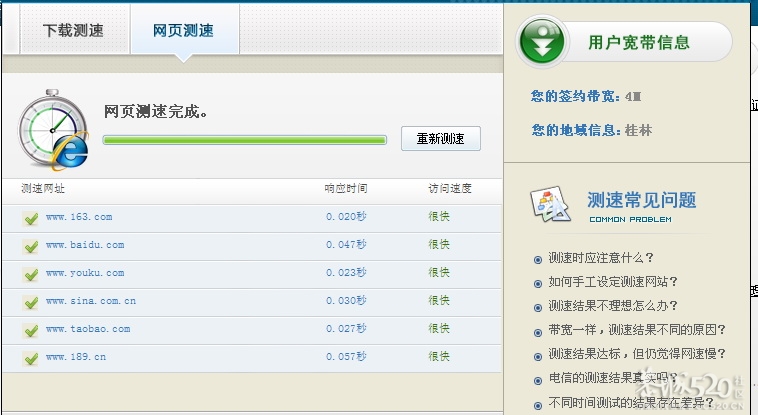Open 如何手工设定测速网站 help link
Image resolution: width=758 pixels, height=415 pixels.
pyautogui.click(x=612, y=282)
